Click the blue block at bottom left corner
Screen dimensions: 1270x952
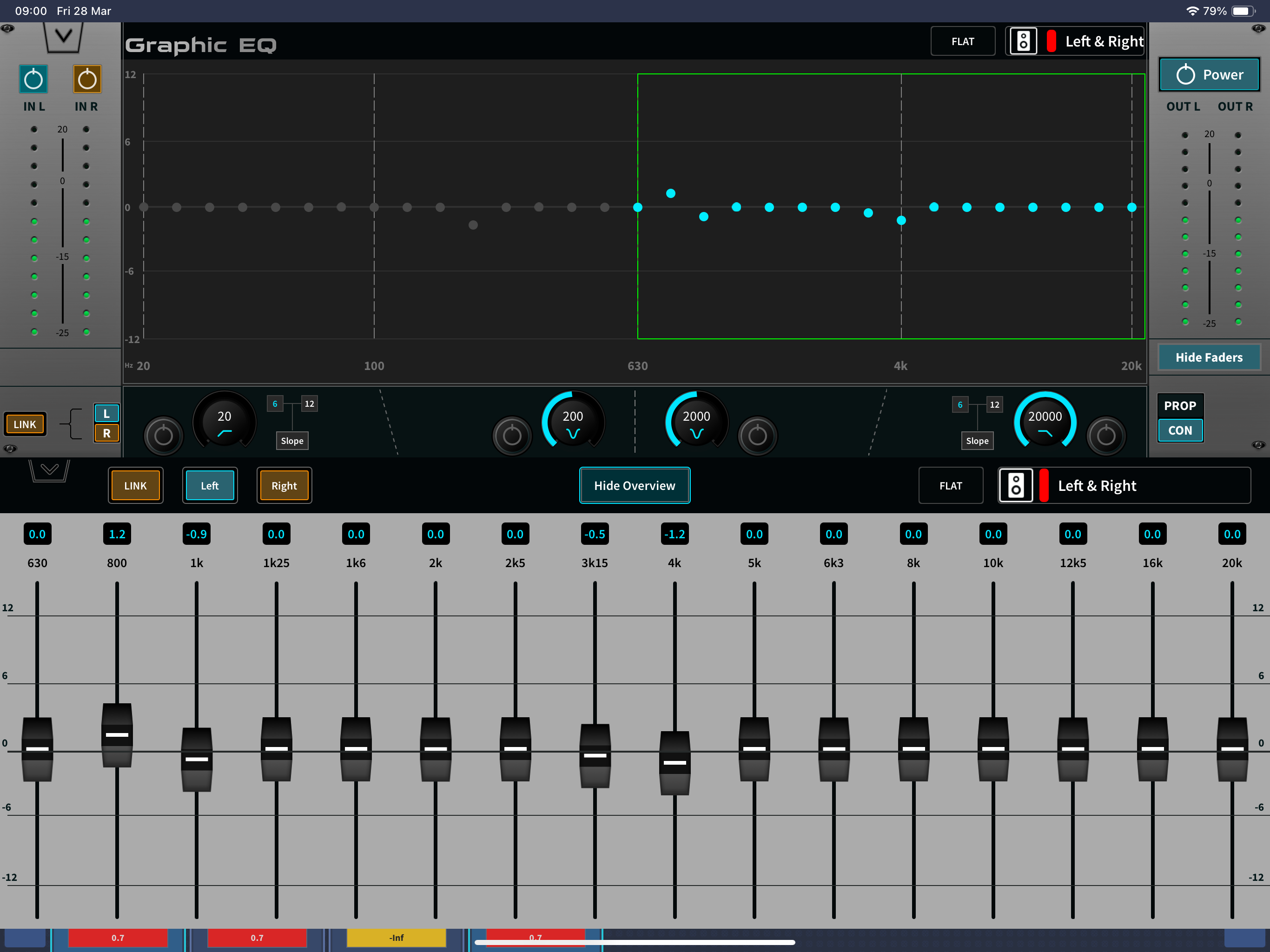tap(25, 938)
